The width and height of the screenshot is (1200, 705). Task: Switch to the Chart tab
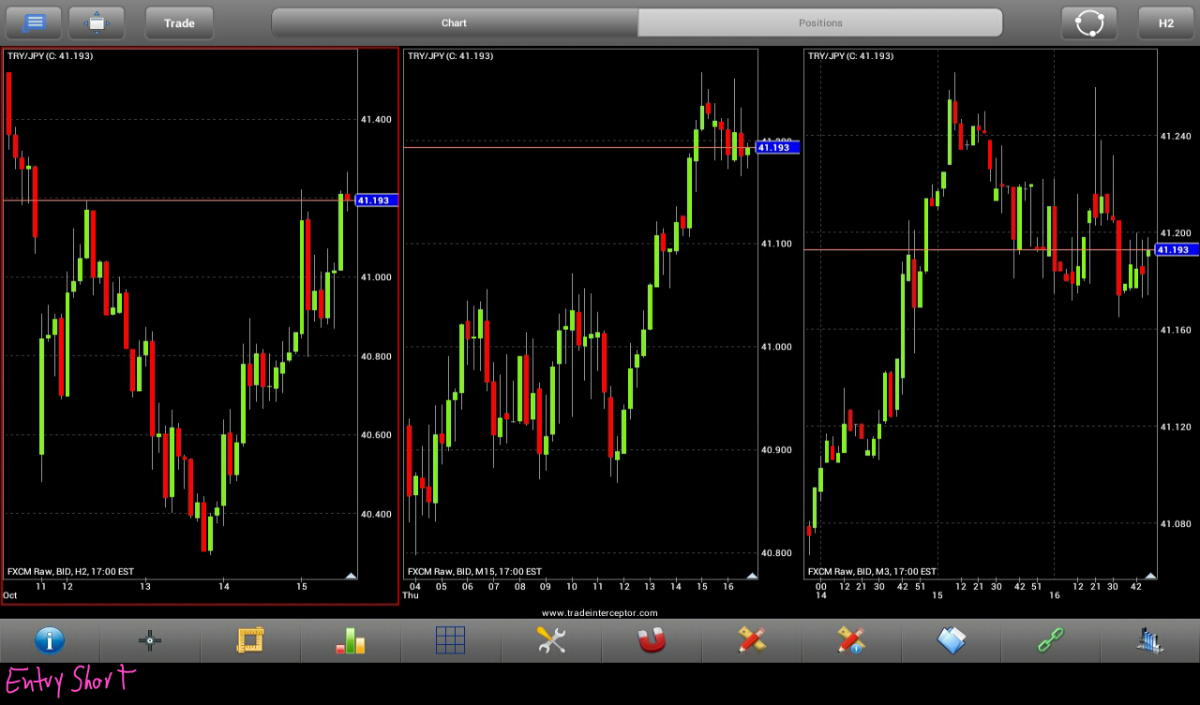[455, 22]
